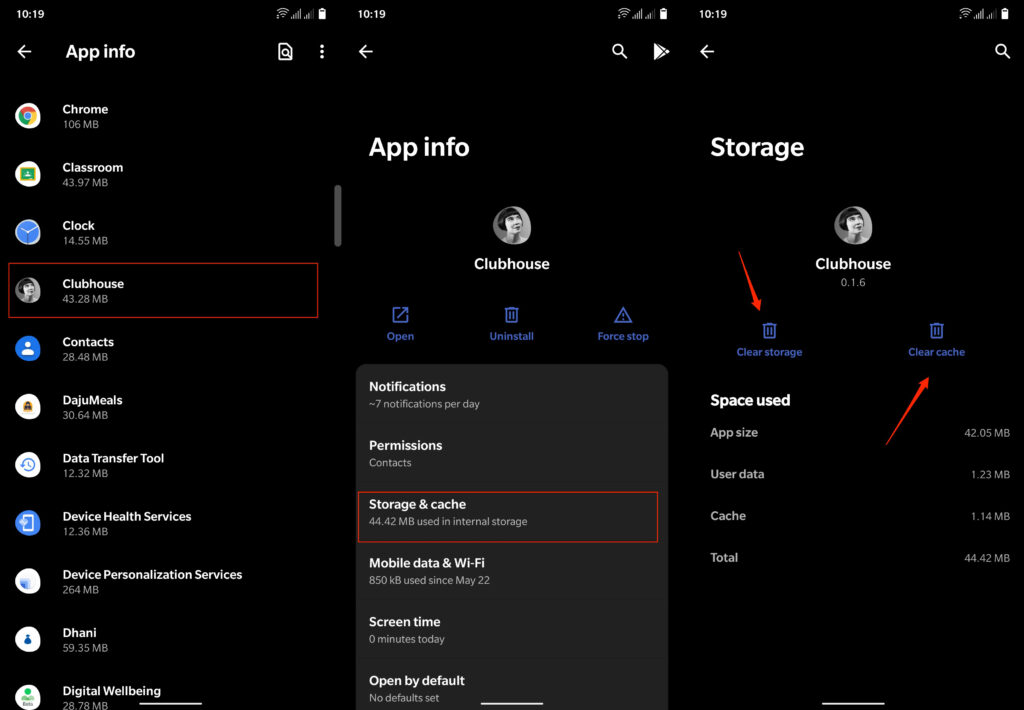
Task: Select the Dhani app icon
Action: 28,639
